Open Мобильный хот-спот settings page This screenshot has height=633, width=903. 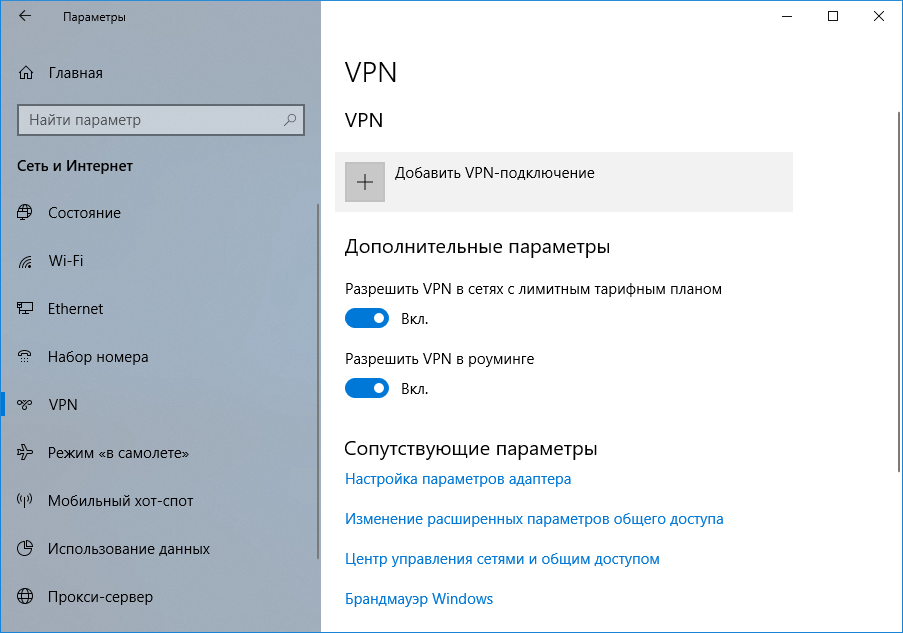tap(120, 501)
